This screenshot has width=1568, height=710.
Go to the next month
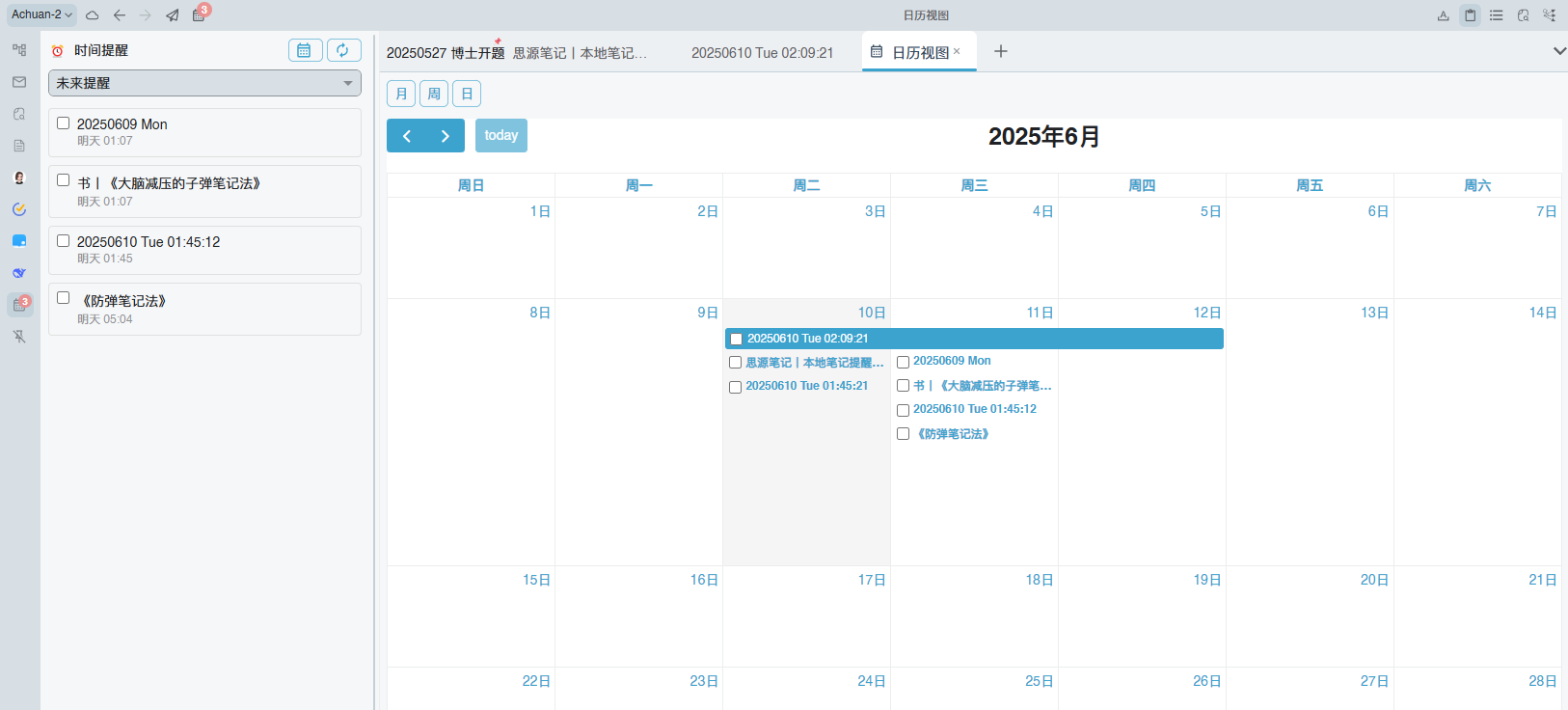click(x=446, y=136)
